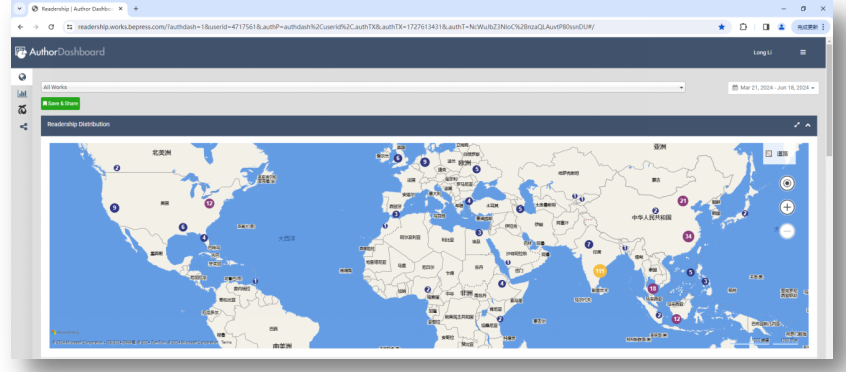Open the bar chart statistics sidebar icon
This screenshot has height=372, width=846.
pyautogui.click(x=22, y=94)
